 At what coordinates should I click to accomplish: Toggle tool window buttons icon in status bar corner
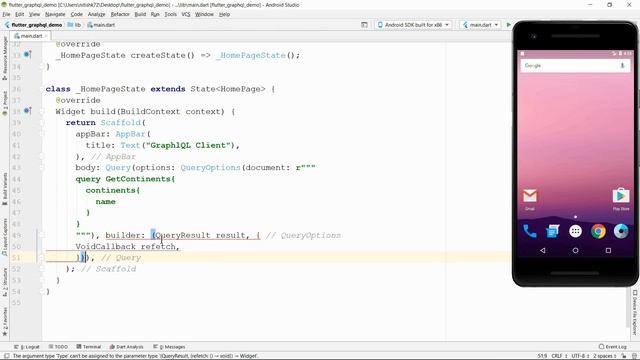[6, 356]
